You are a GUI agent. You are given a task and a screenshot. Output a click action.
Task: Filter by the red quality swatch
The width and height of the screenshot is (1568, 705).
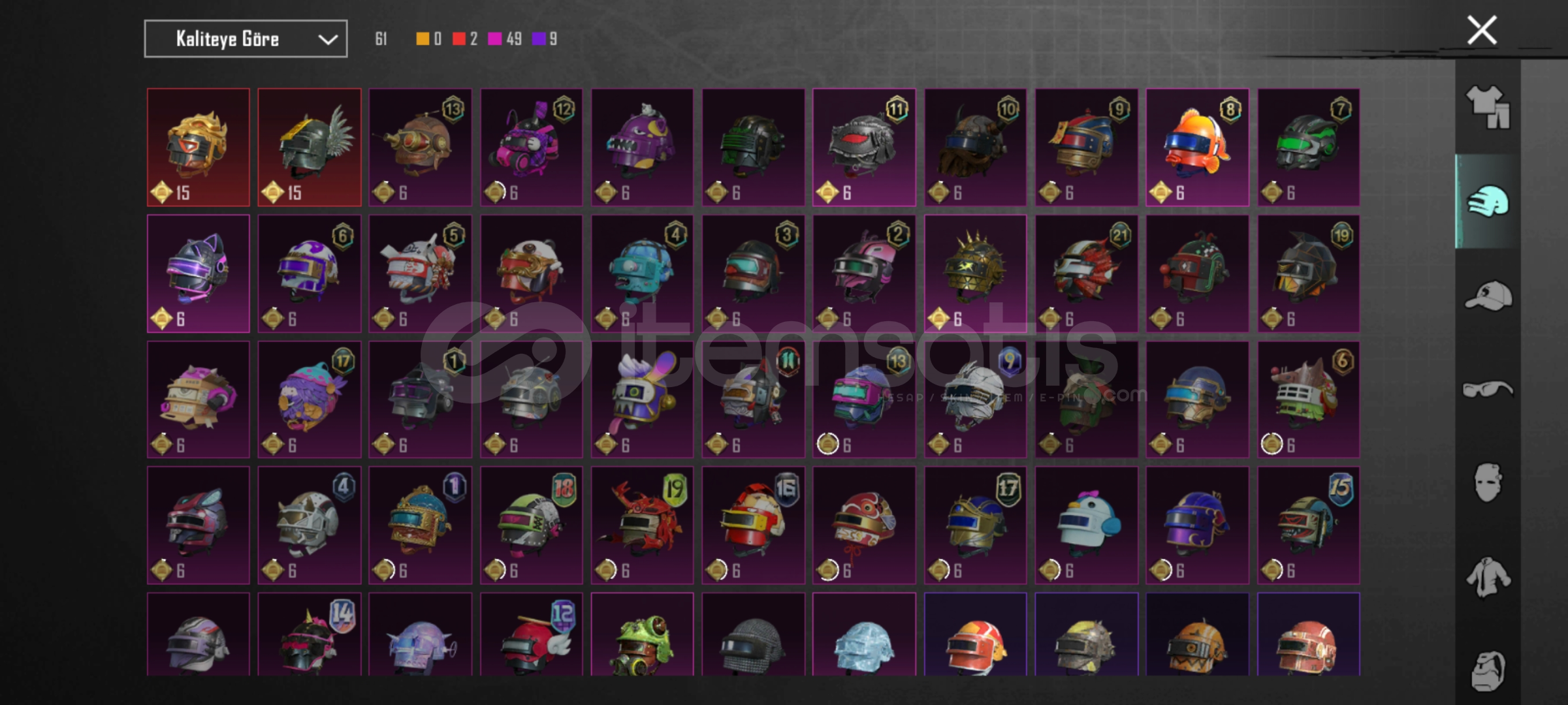point(458,39)
